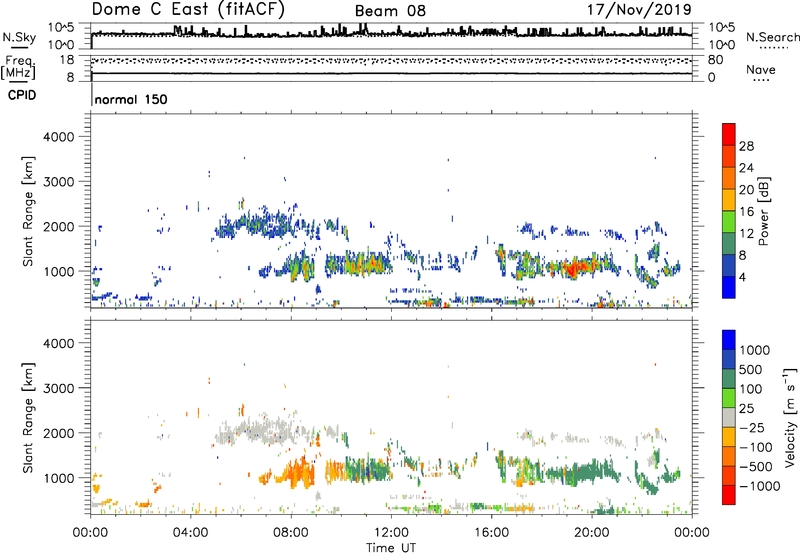Click the frequency panel right-axis label '80'
This screenshot has width=800, height=554.
[715, 60]
